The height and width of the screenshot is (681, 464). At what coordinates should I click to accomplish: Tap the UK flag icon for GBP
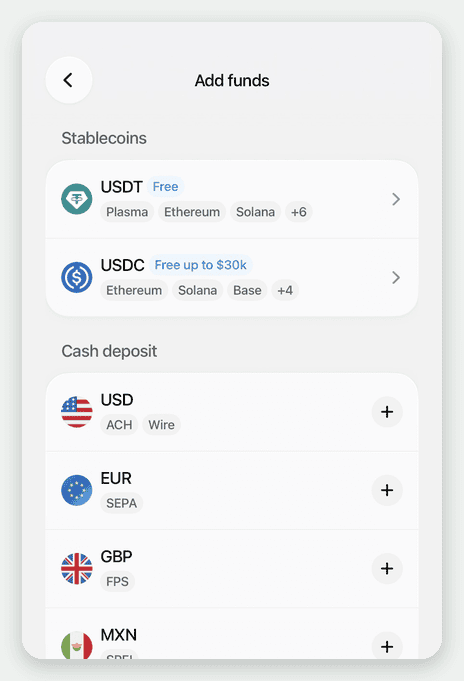coord(76,569)
